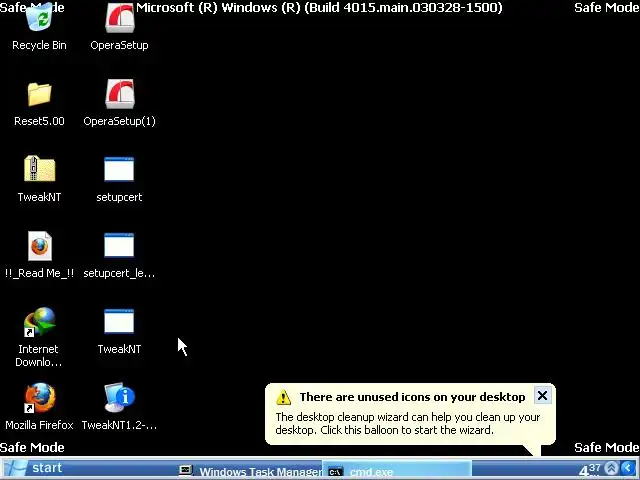640x480 pixels.
Task: Click the desktop cleanup wizard balloon text
Action: (x=407, y=423)
